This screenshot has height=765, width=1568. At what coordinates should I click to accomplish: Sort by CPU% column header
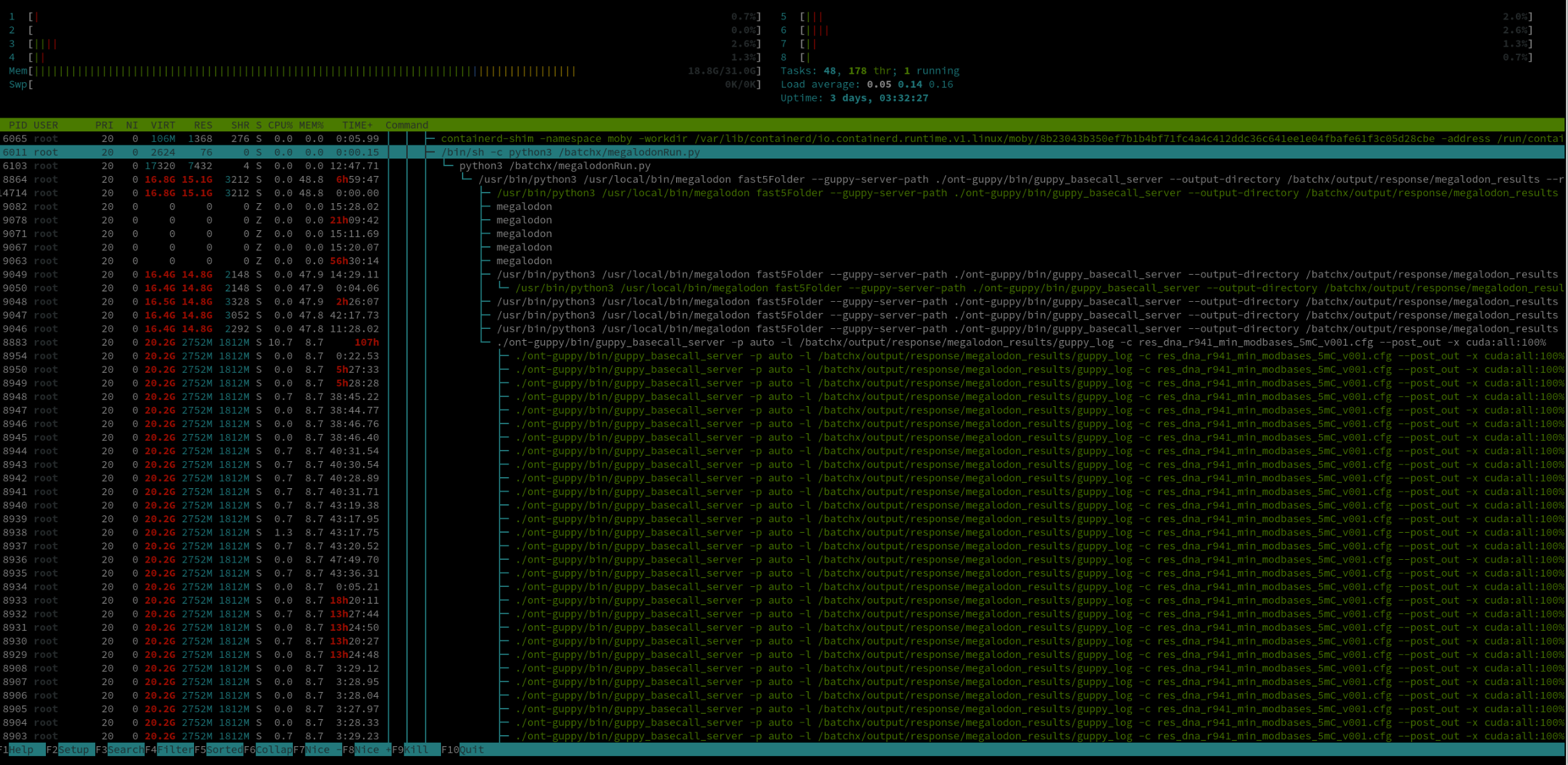pyautogui.click(x=280, y=125)
